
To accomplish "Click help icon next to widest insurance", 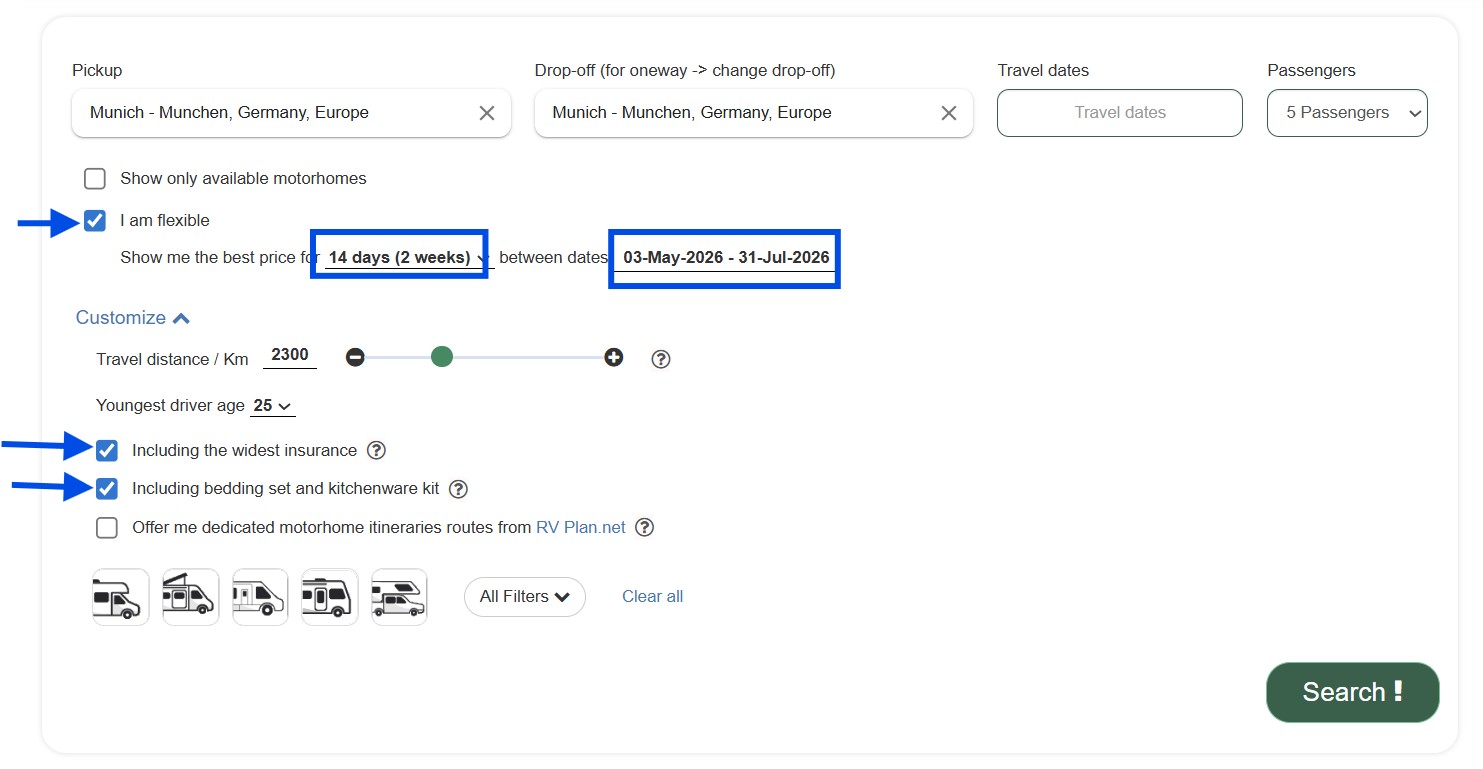I will (x=376, y=450).
